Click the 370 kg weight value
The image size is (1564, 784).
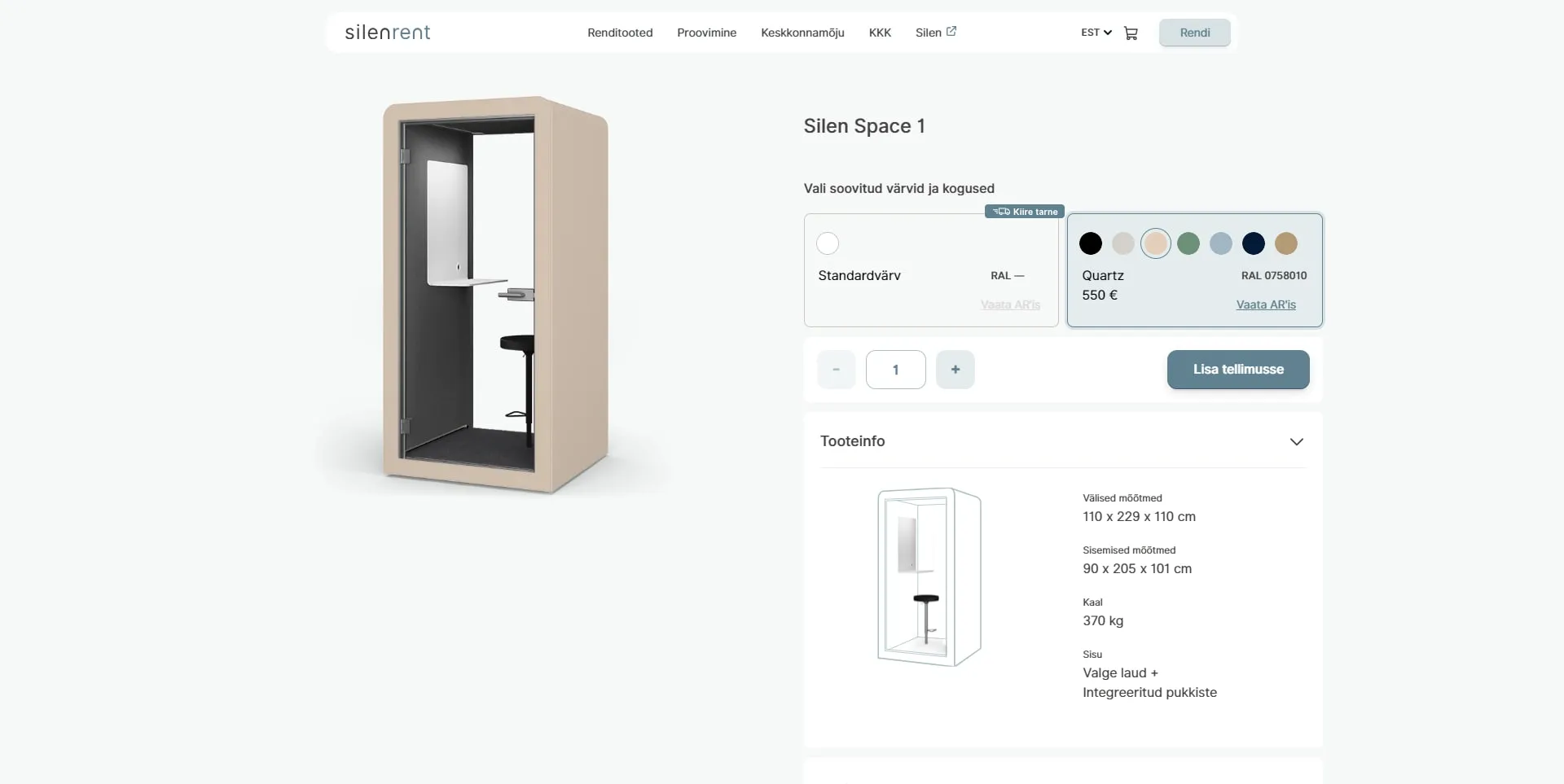pyautogui.click(x=1103, y=621)
